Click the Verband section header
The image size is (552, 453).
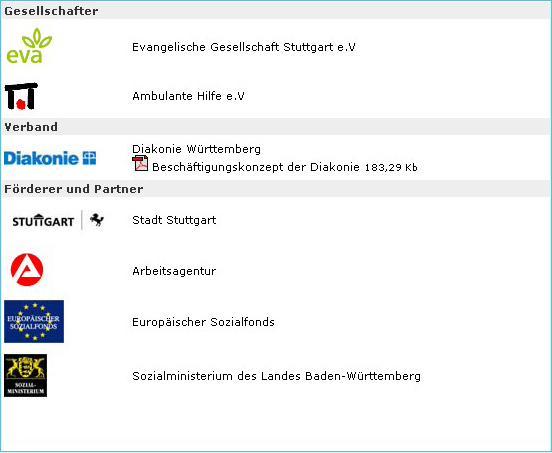[x=31, y=127]
